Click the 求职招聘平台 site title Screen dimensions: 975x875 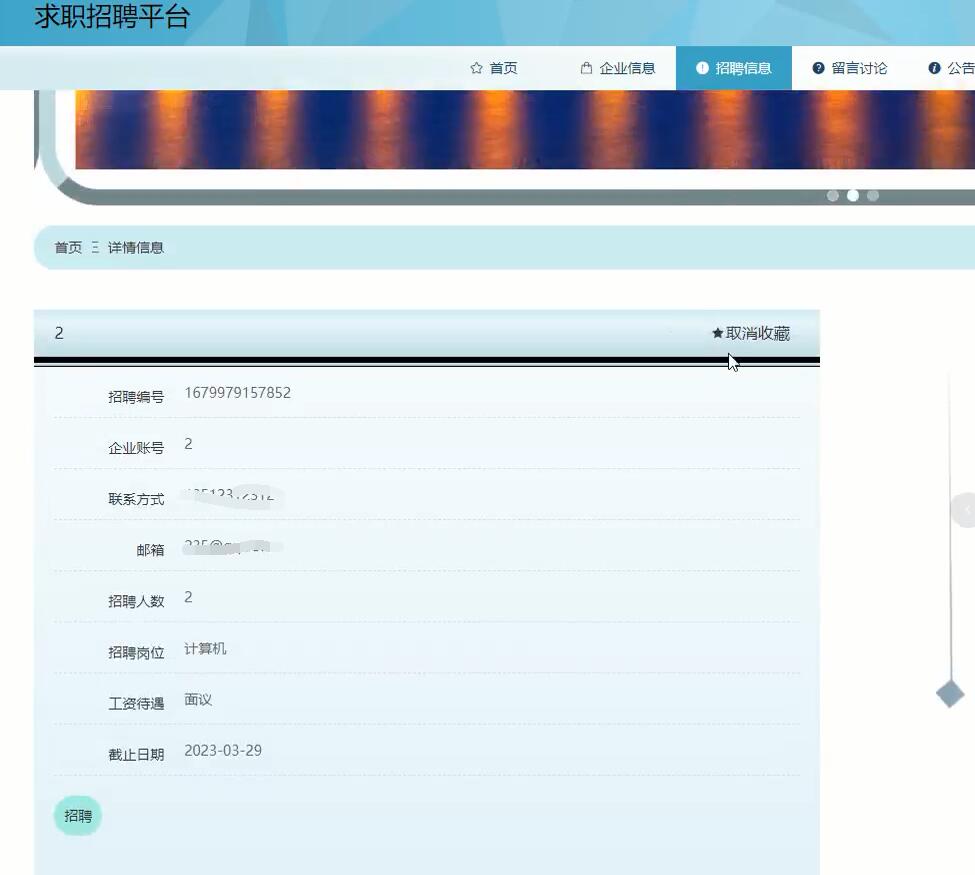tap(109, 17)
